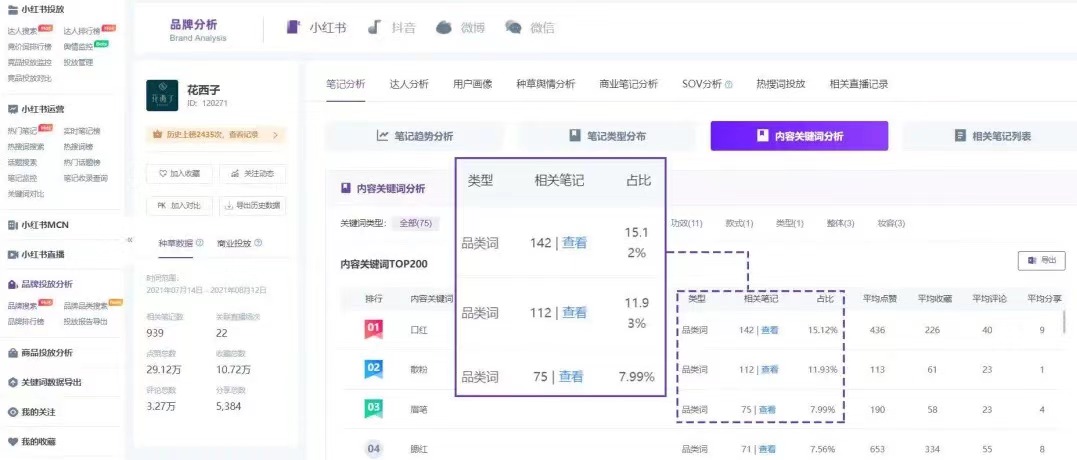Open 达人排行榜 in the sidebar
Viewport: 1077px width, 460px height.
pyautogui.click(x=82, y=31)
